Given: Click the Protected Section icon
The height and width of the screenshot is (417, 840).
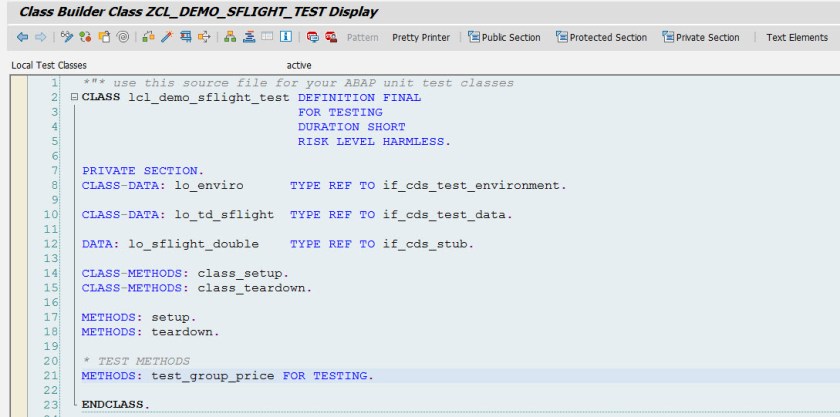Looking at the screenshot, I should coord(561,37).
